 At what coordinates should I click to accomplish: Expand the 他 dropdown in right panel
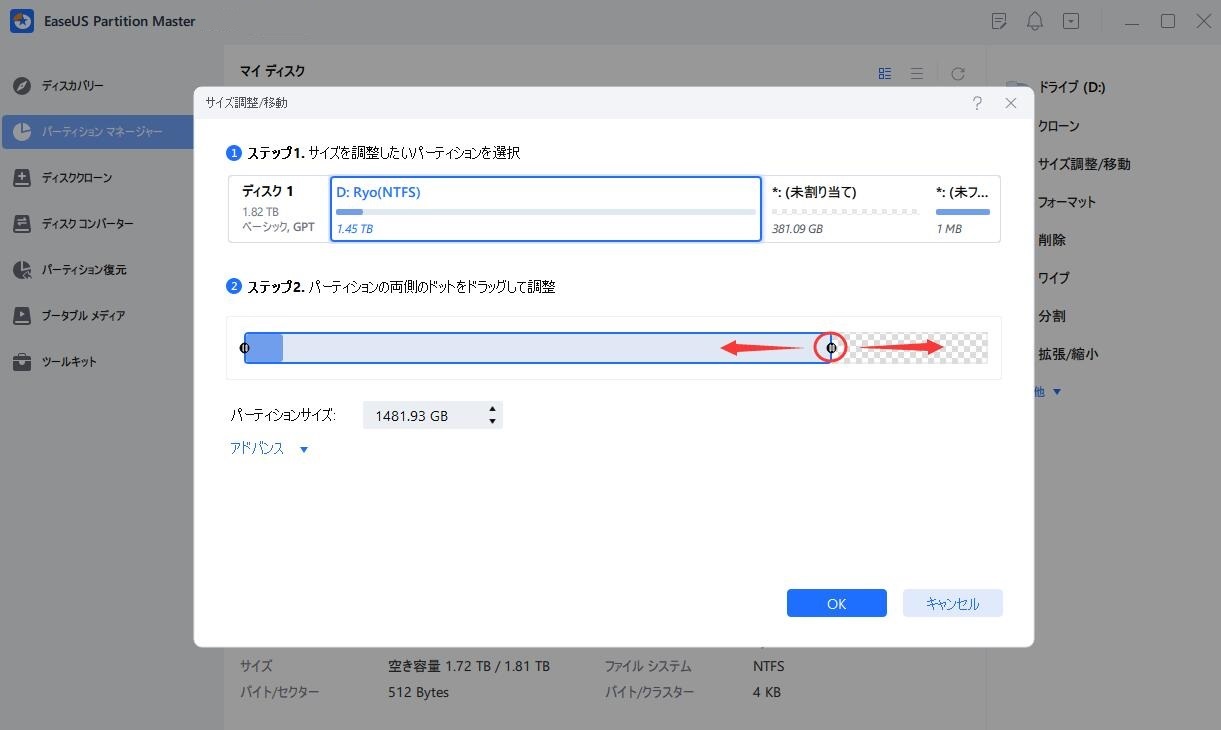[x=1044, y=391]
